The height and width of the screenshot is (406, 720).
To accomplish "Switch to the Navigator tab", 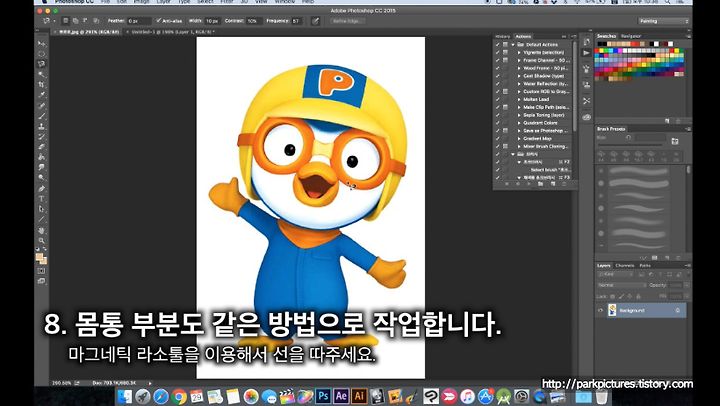I will coord(631,36).
